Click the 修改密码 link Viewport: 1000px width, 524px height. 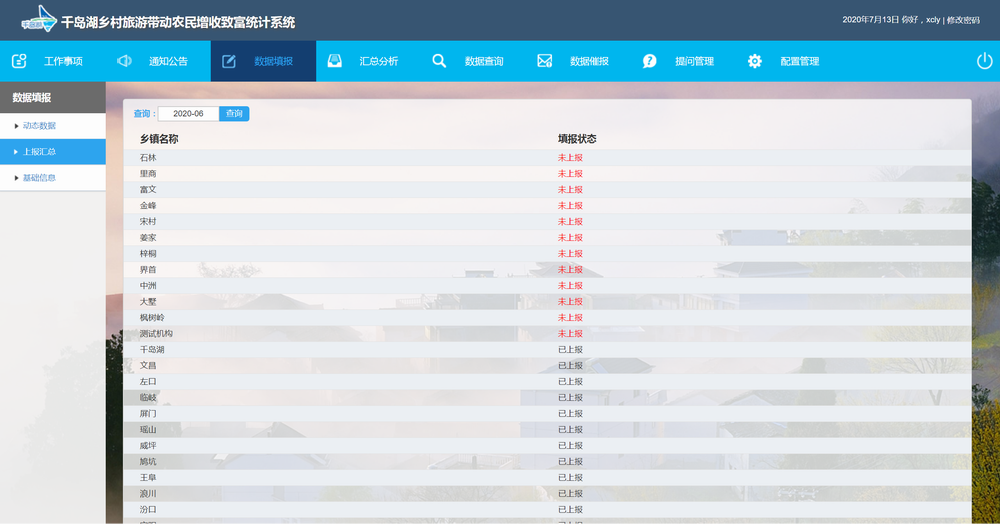(966, 20)
